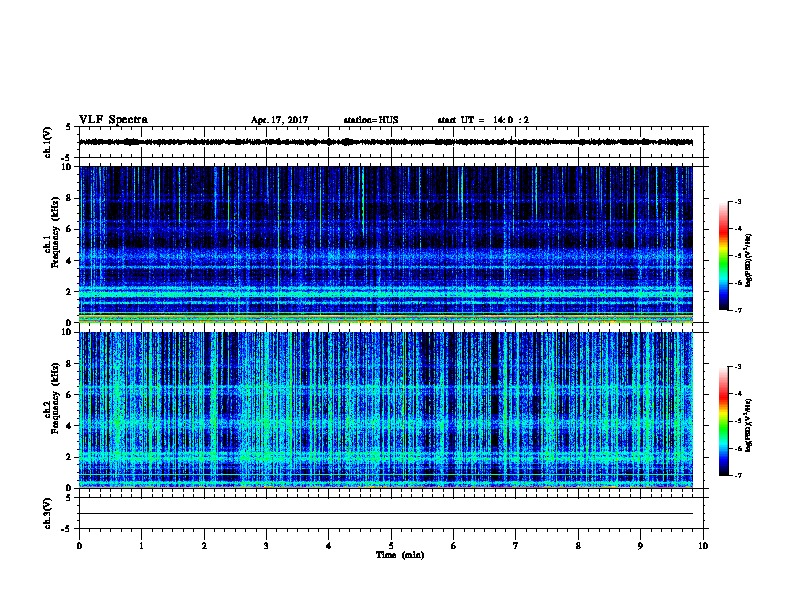Click the "Time (min)" x-axis label
The height and width of the screenshot is (612, 792).
pos(400,555)
